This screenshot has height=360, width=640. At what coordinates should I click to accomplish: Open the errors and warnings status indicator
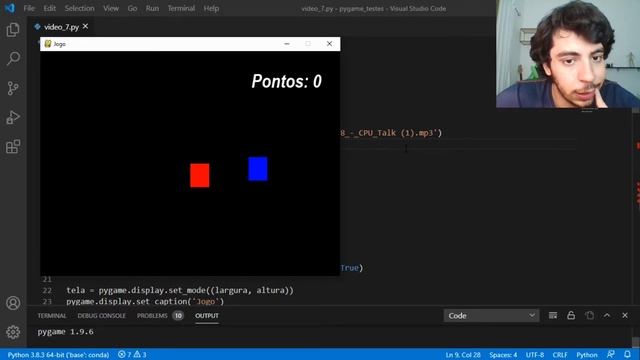[x=132, y=355]
